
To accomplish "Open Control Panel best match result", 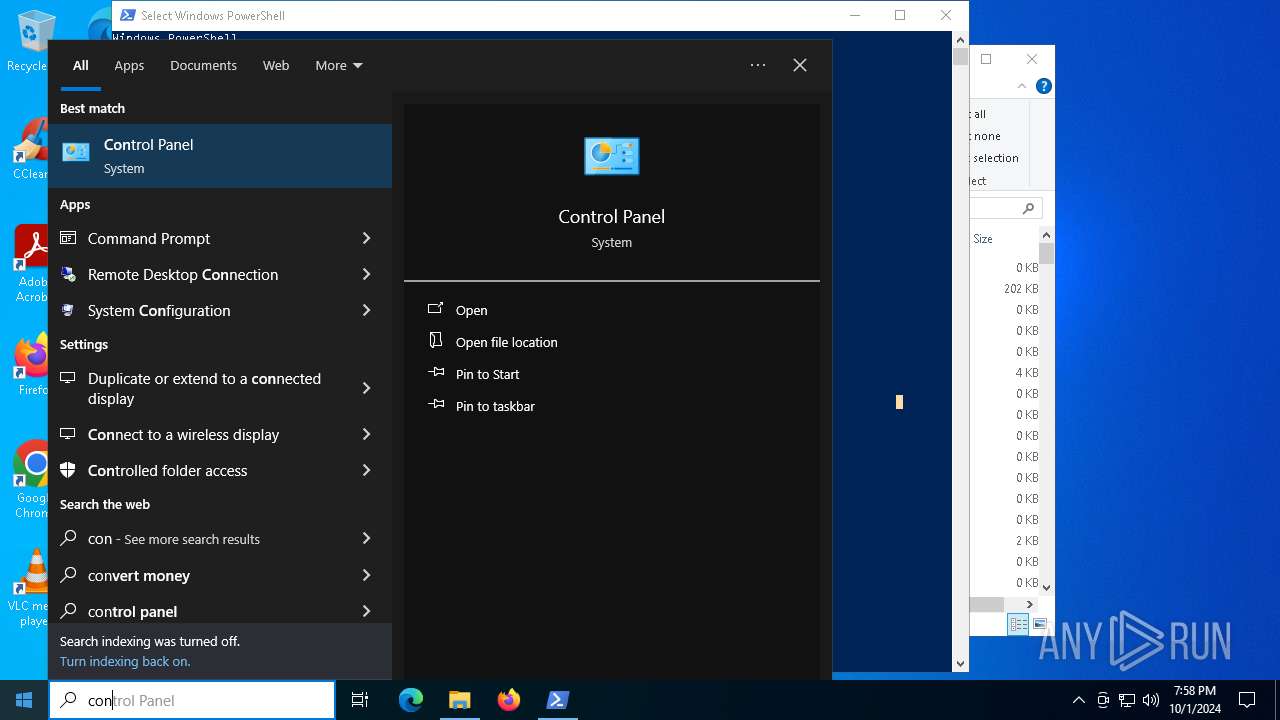I will (x=220, y=156).
